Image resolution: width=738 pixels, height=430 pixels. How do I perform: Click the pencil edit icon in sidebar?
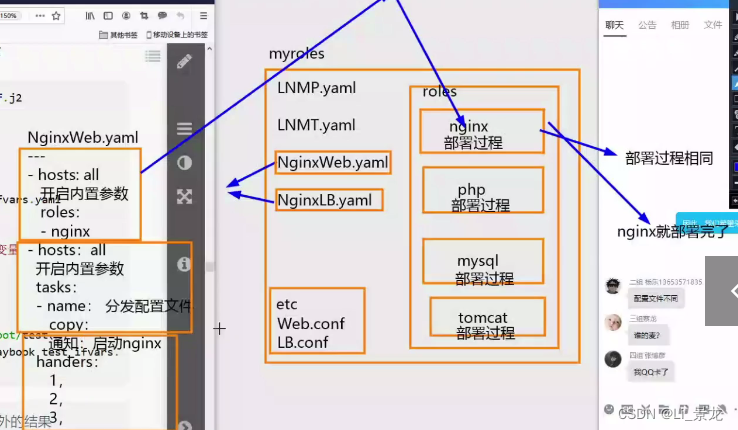click(184, 62)
